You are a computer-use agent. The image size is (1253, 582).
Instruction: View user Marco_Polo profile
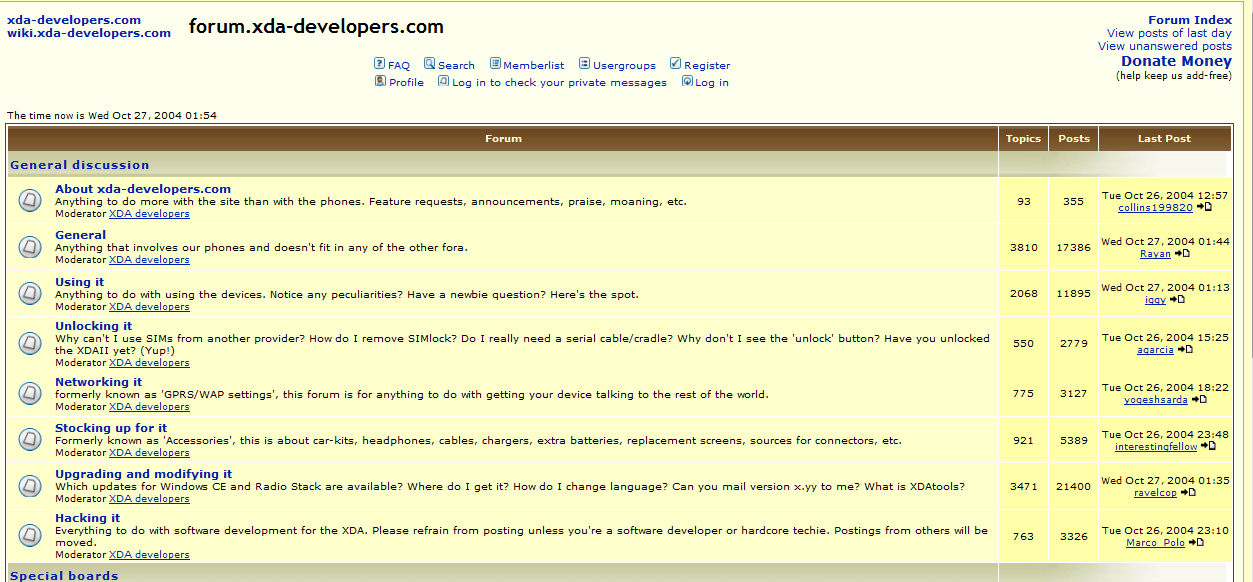[1155, 543]
